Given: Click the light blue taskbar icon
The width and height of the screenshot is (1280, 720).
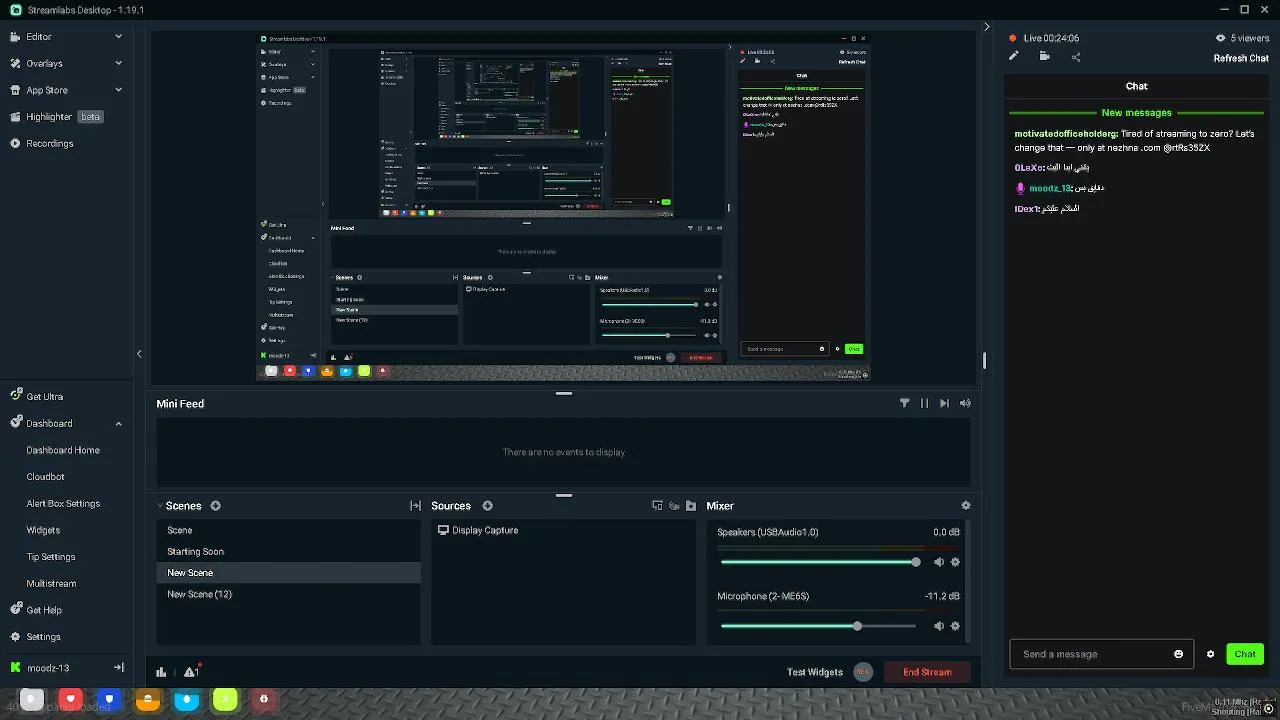Looking at the screenshot, I should [187, 699].
